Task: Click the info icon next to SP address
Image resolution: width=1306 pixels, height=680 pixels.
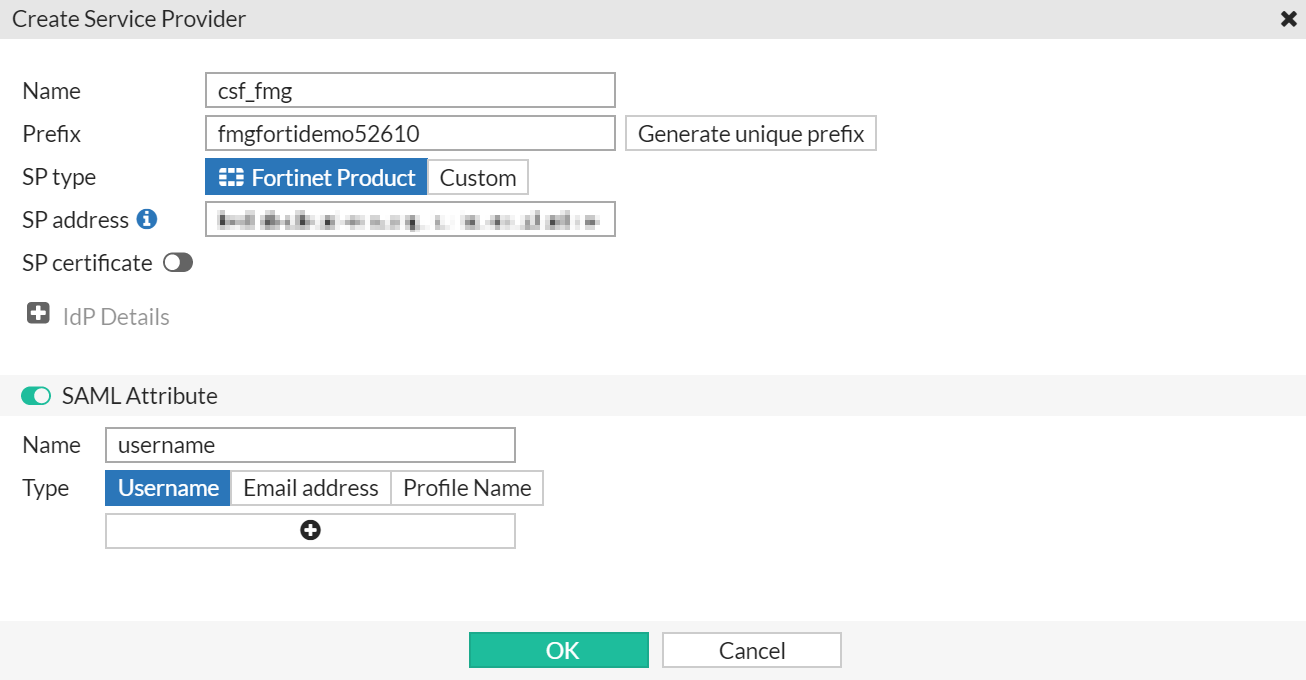Action: (x=147, y=219)
